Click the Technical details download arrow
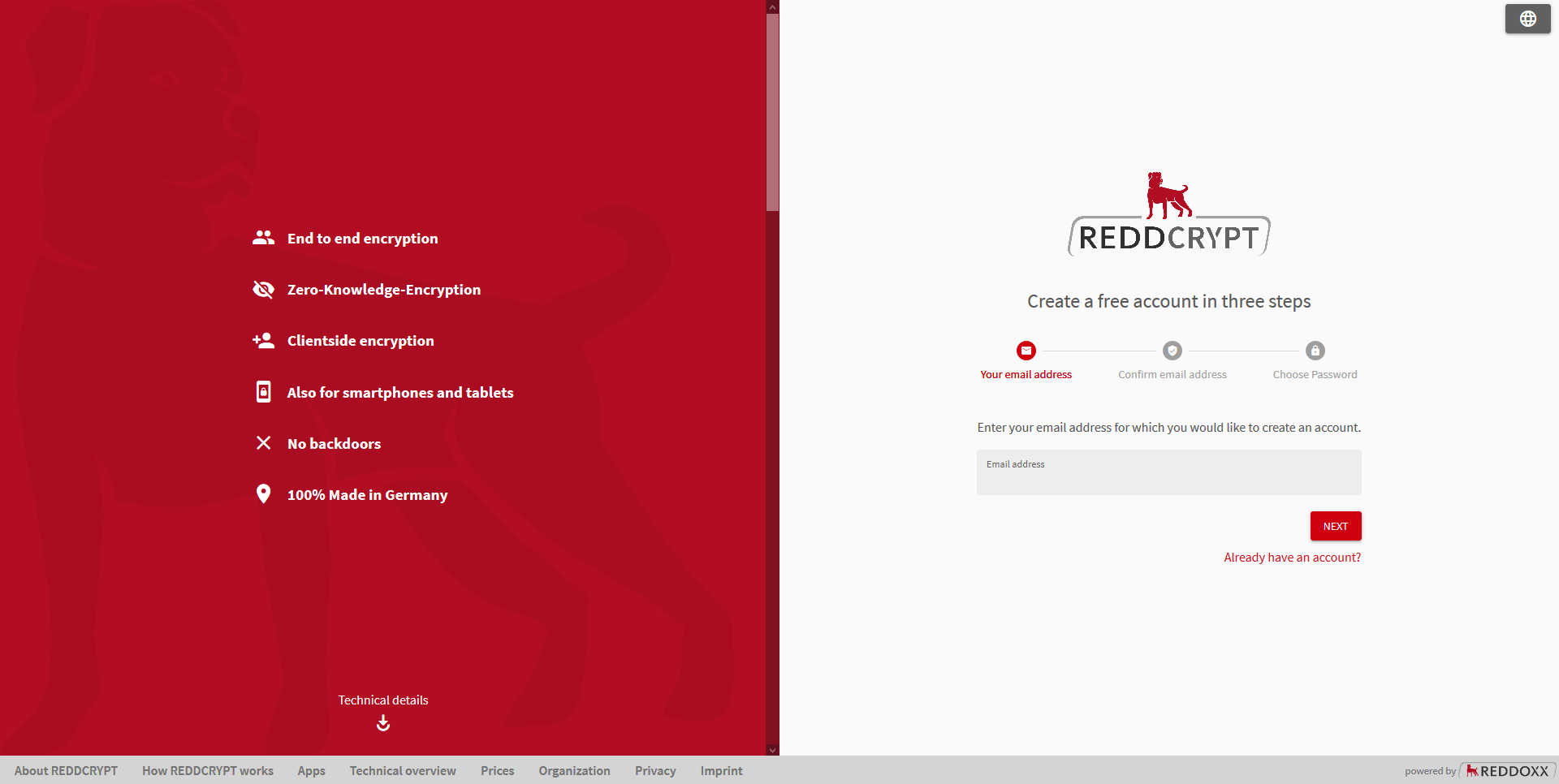Image resolution: width=1559 pixels, height=784 pixels. click(383, 722)
